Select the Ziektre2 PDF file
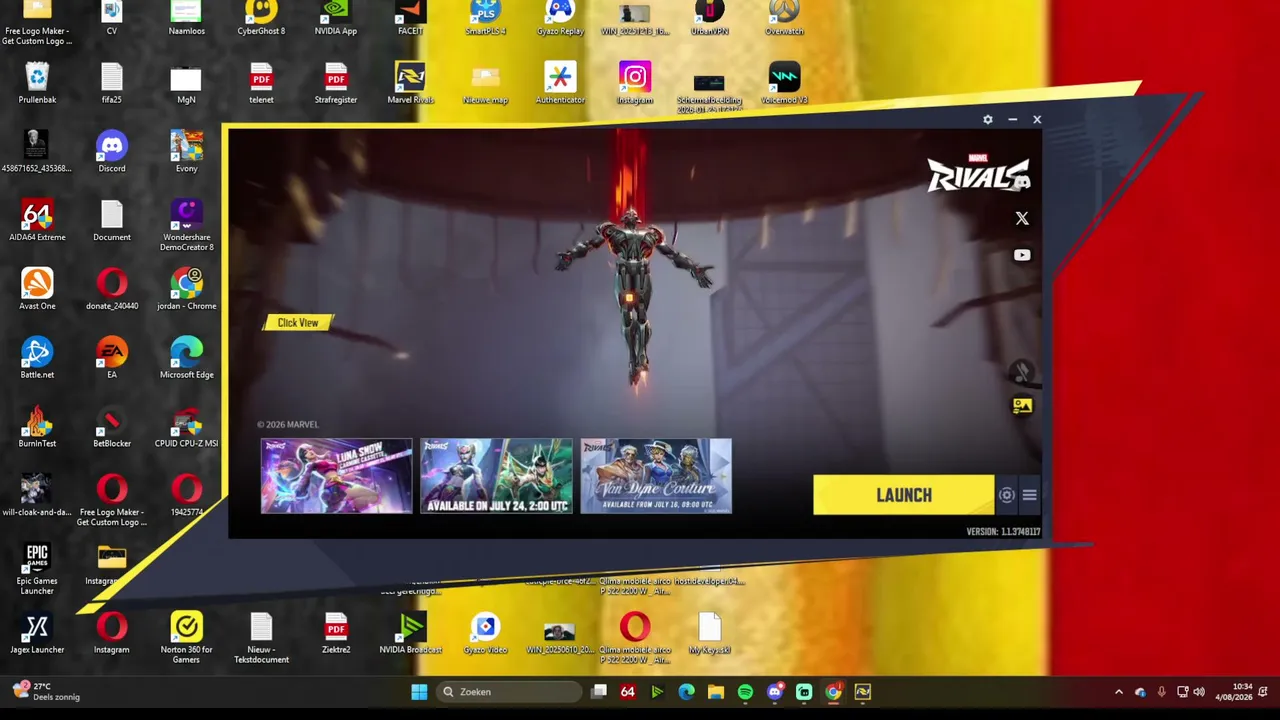 [336, 634]
